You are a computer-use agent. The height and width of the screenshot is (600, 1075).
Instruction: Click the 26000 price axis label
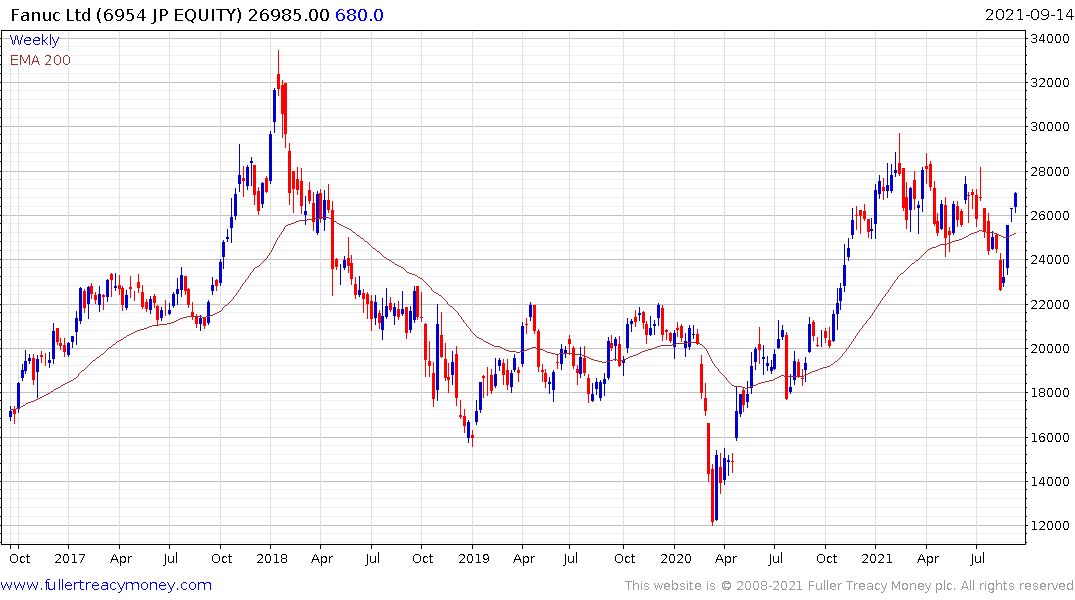[1049, 215]
